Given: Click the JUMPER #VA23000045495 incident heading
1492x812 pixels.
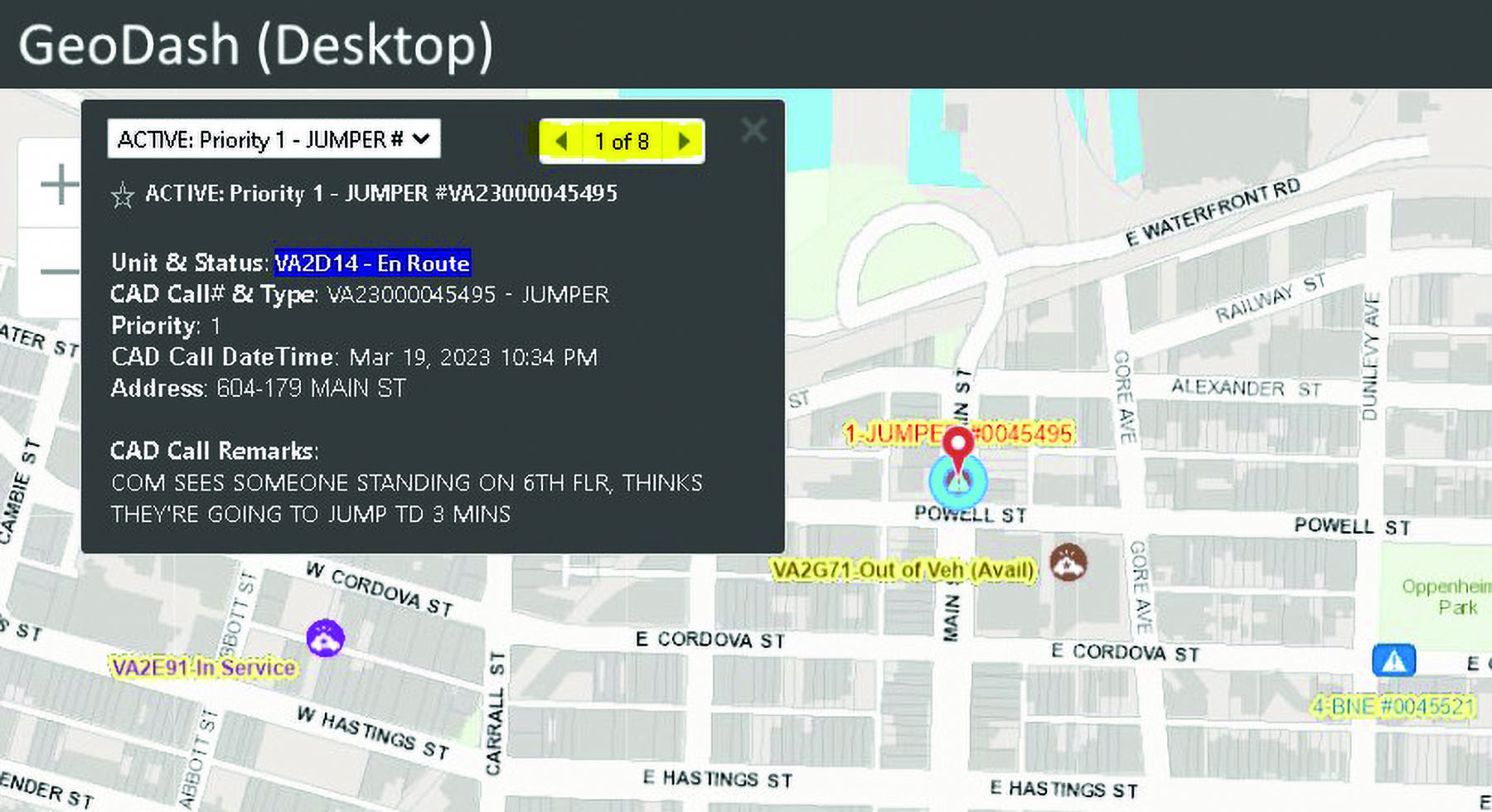Looking at the screenshot, I should click(x=381, y=193).
